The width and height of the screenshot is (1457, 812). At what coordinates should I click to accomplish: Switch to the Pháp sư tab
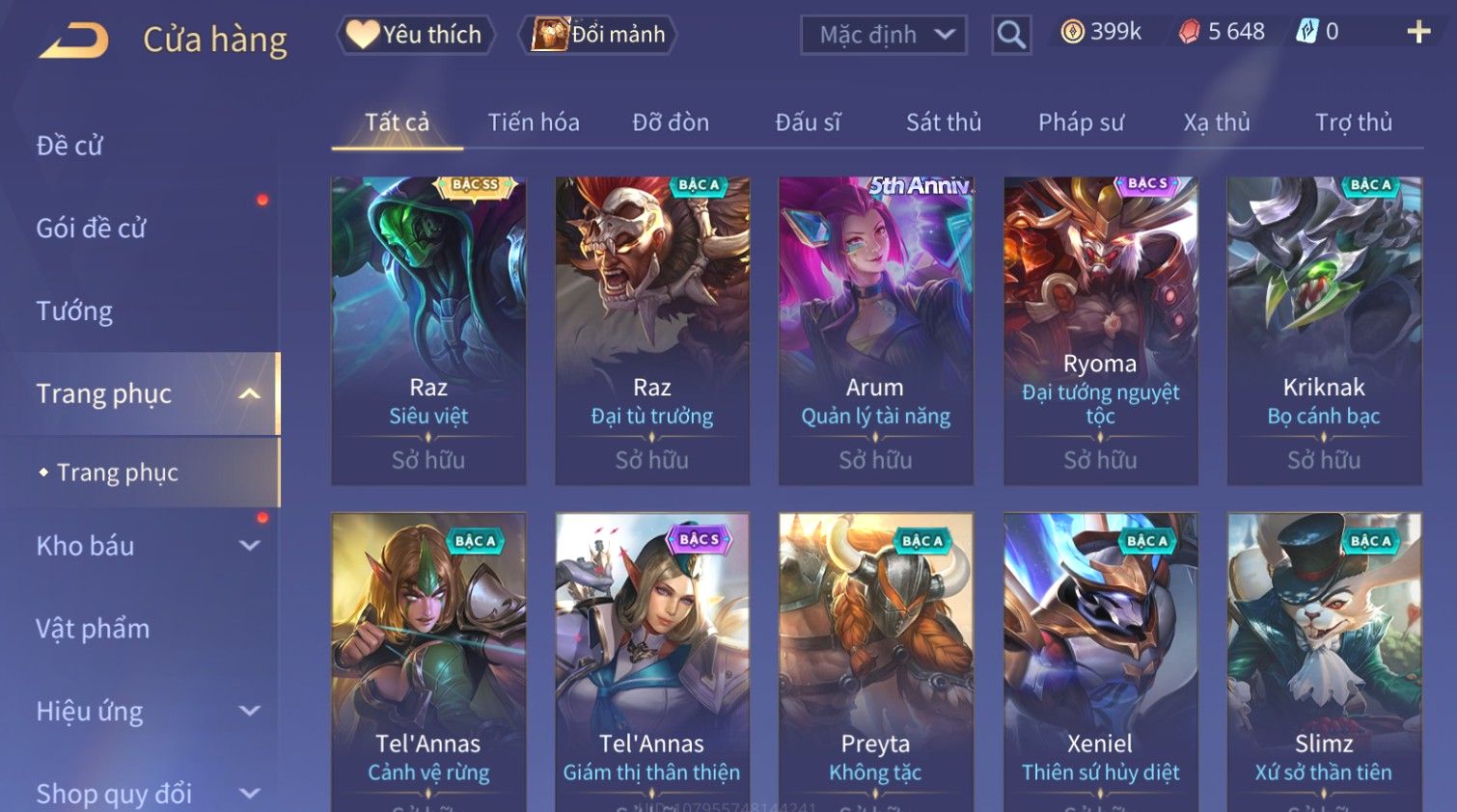[1081, 122]
